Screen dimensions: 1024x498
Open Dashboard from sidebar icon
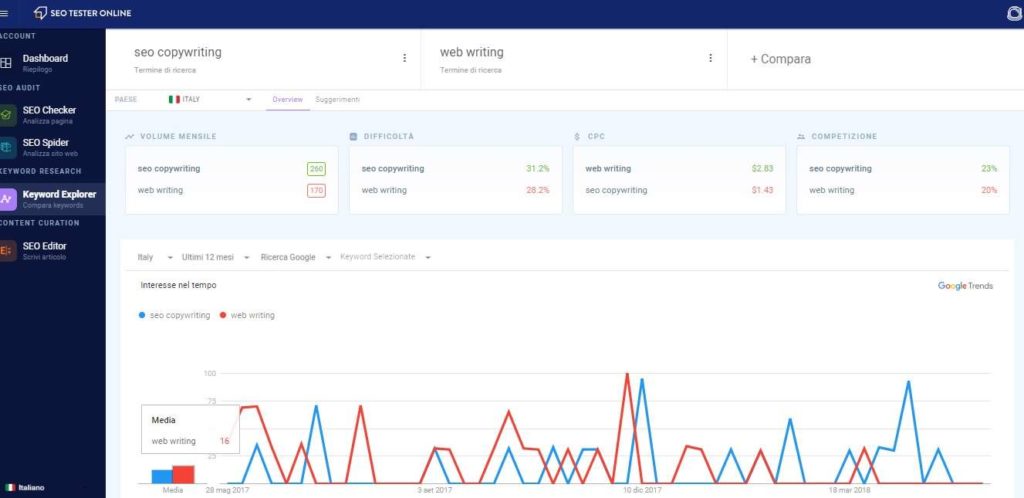pyautogui.click(x=7, y=63)
